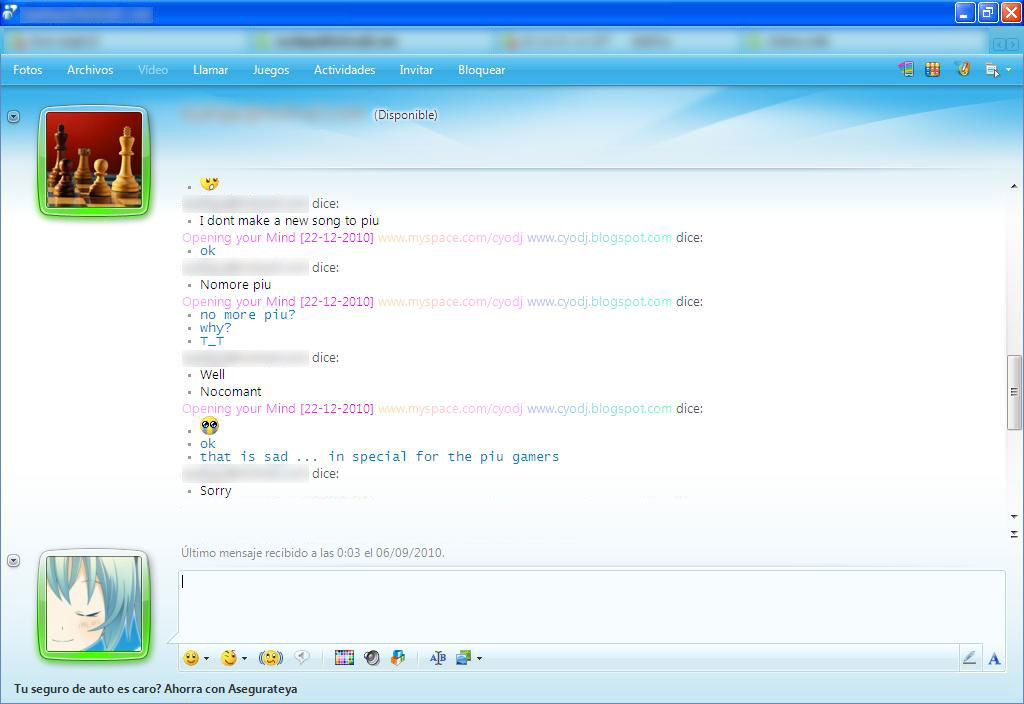The height and width of the screenshot is (704, 1024).
Task: Click the colored tiles icon in the top bar
Action: [x=932, y=70]
